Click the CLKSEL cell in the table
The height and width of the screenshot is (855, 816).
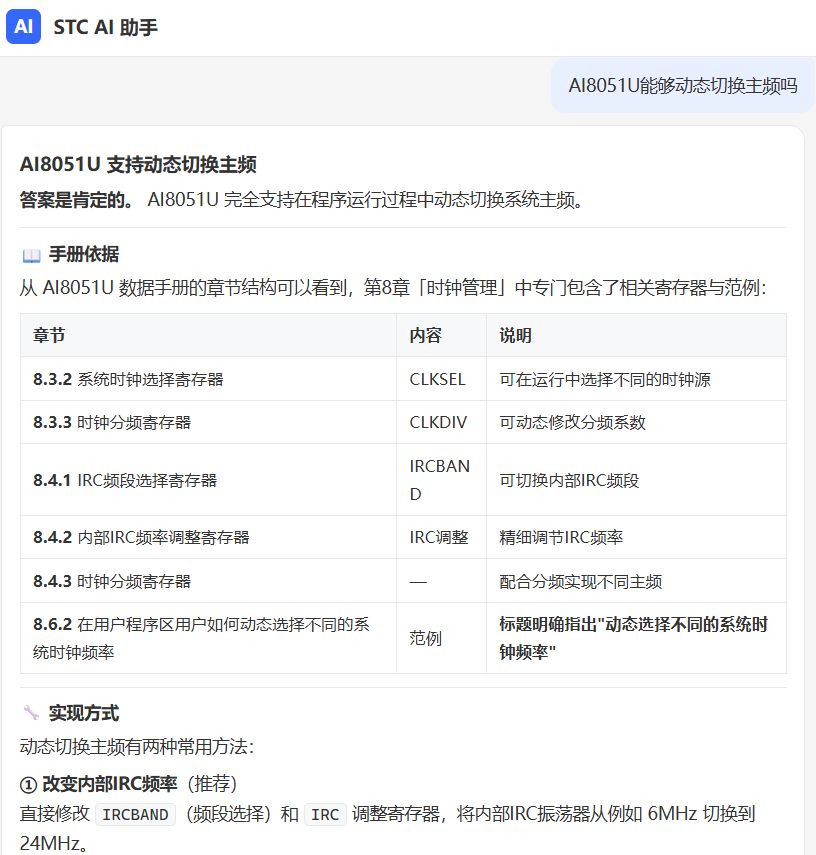(437, 379)
